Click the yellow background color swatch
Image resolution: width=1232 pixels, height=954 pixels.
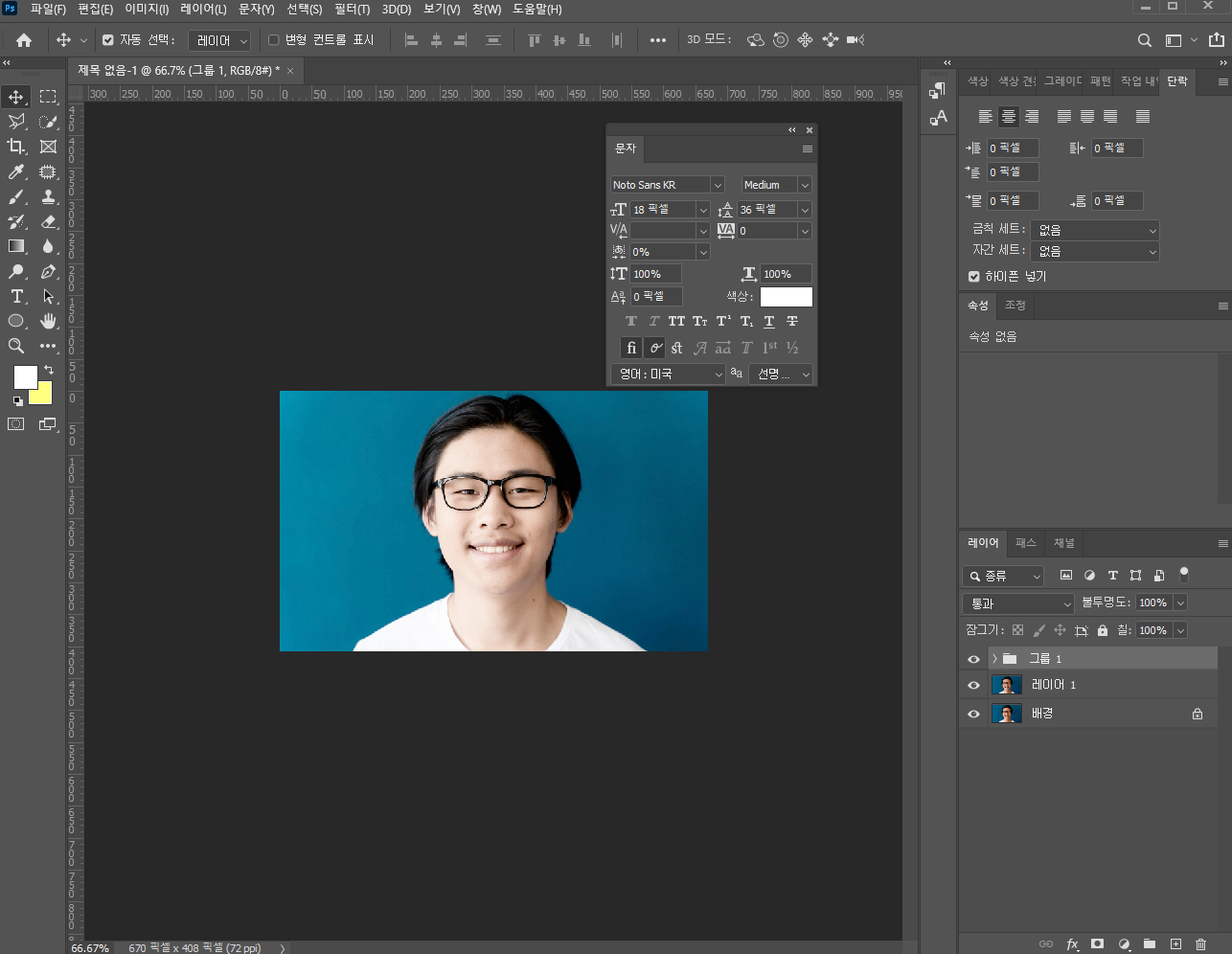[44, 396]
